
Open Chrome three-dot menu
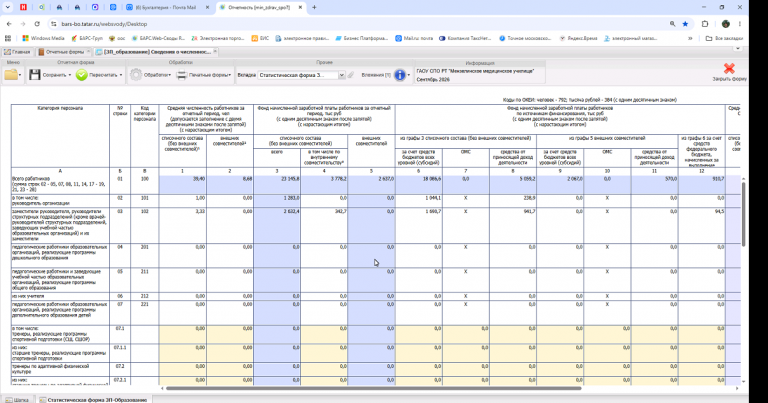740,24
